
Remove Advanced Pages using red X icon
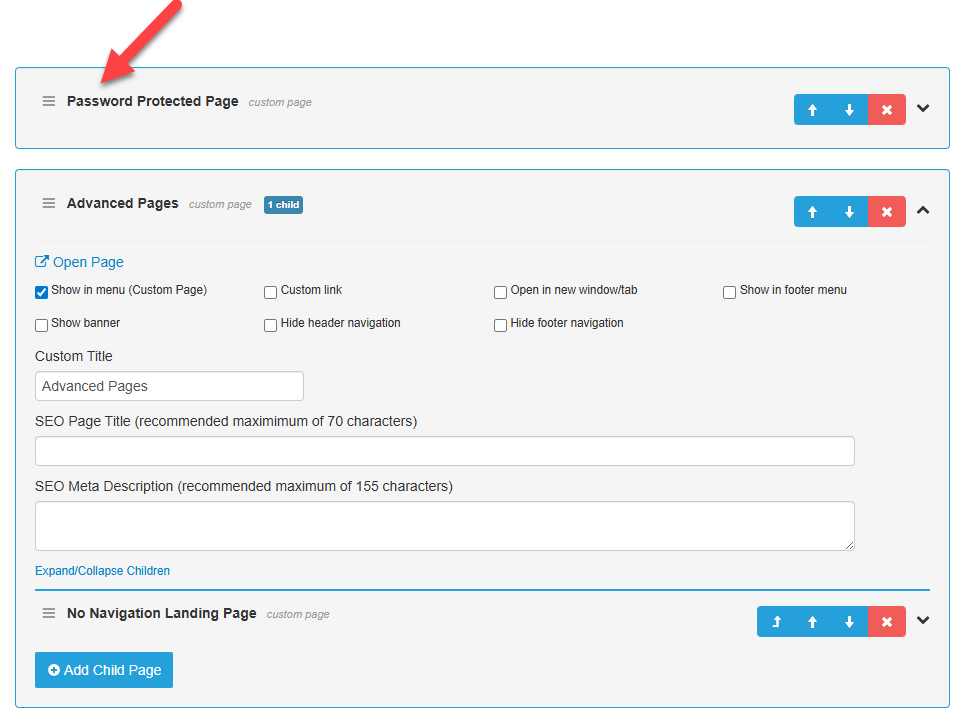pos(887,212)
